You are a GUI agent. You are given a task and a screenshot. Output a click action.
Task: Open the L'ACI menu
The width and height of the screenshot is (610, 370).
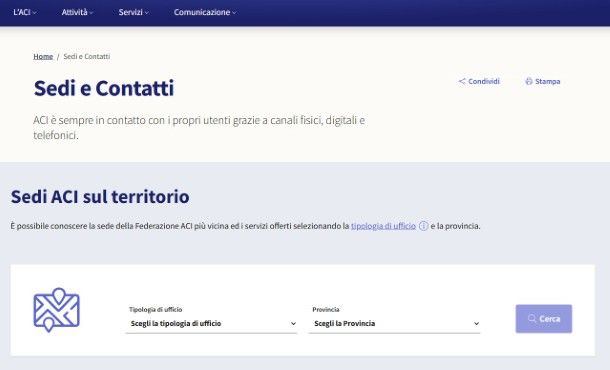click(25, 12)
